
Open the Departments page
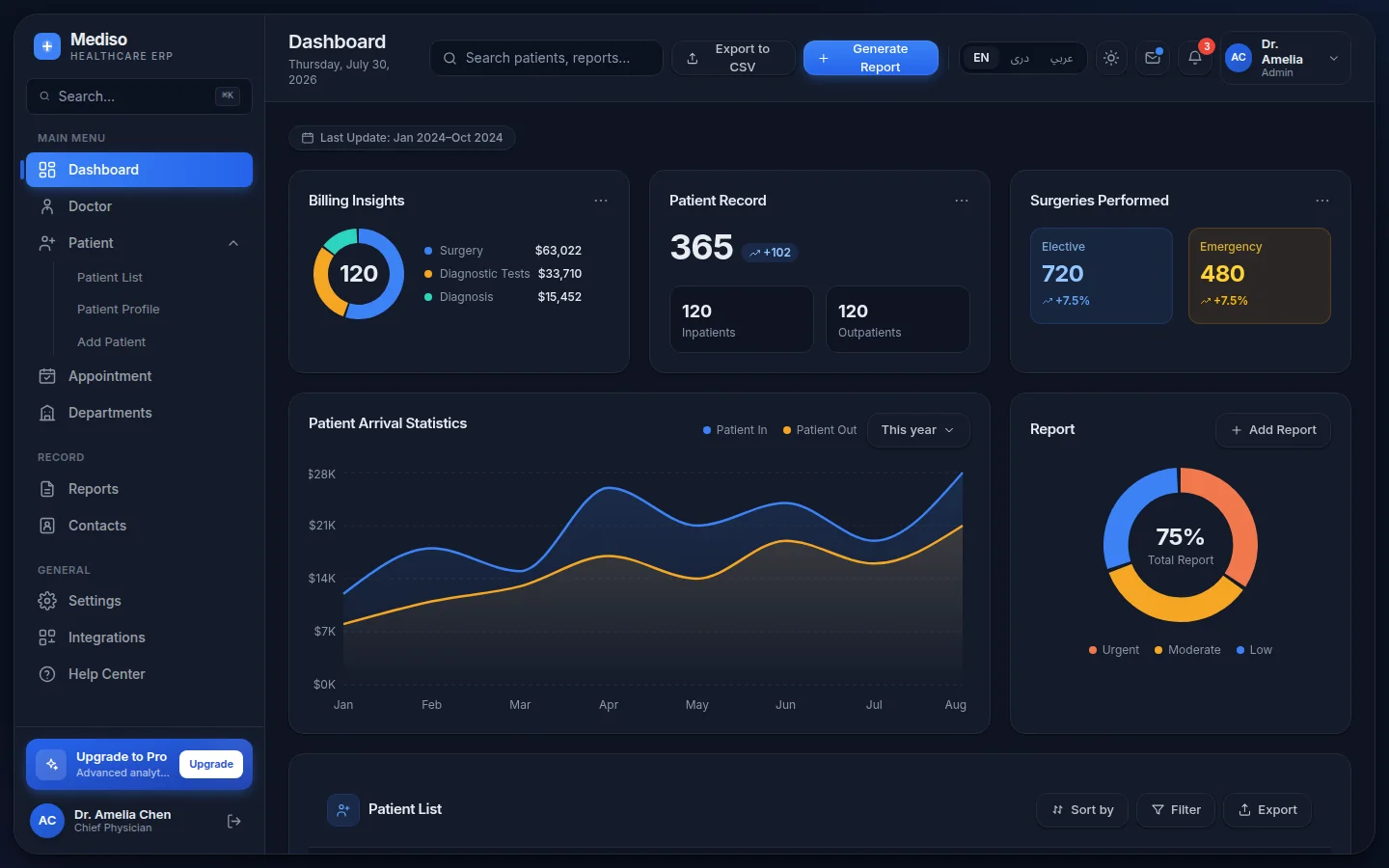[139, 413]
